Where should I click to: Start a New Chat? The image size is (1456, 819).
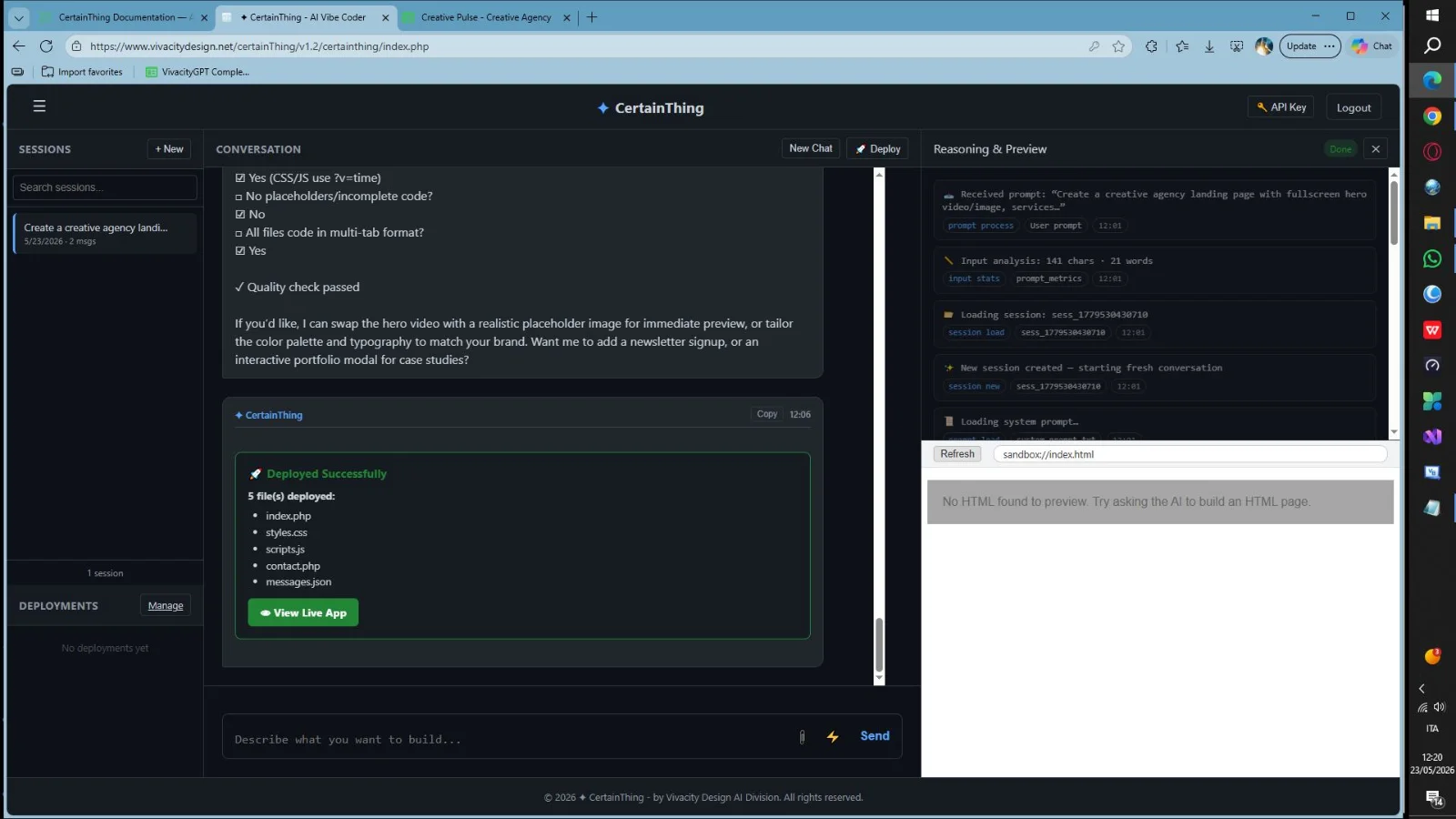point(811,148)
